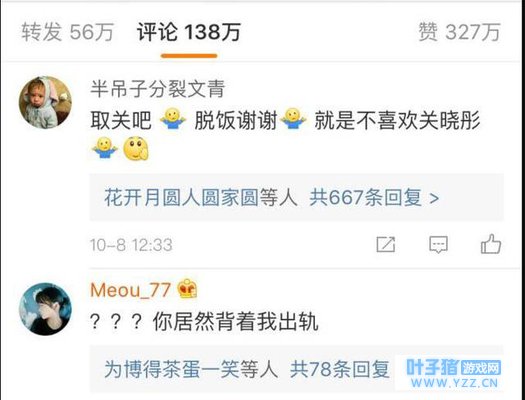Like the first comment with thumbs-up icon
Screen dimensions: 525x400
point(491,244)
